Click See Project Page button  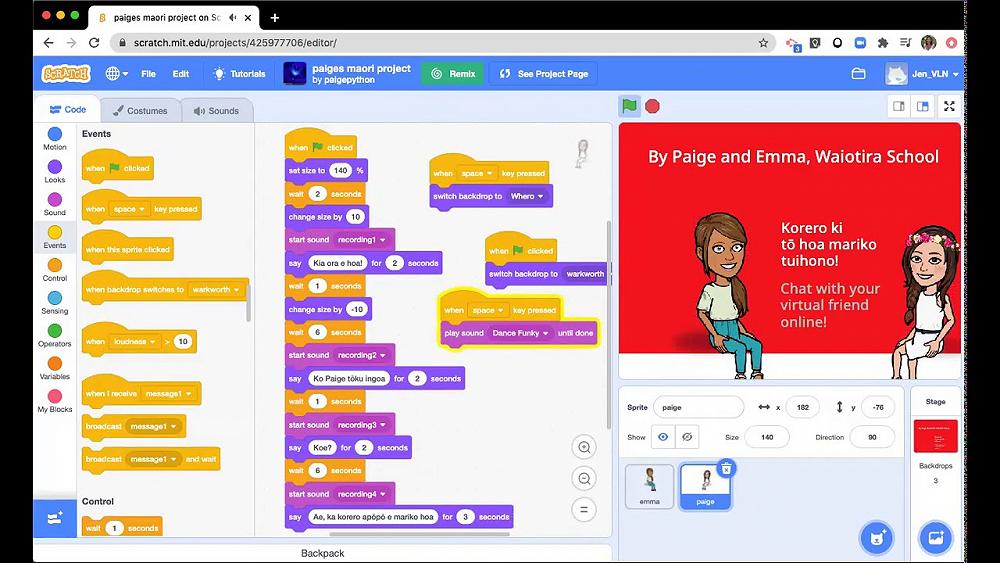(543, 74)
